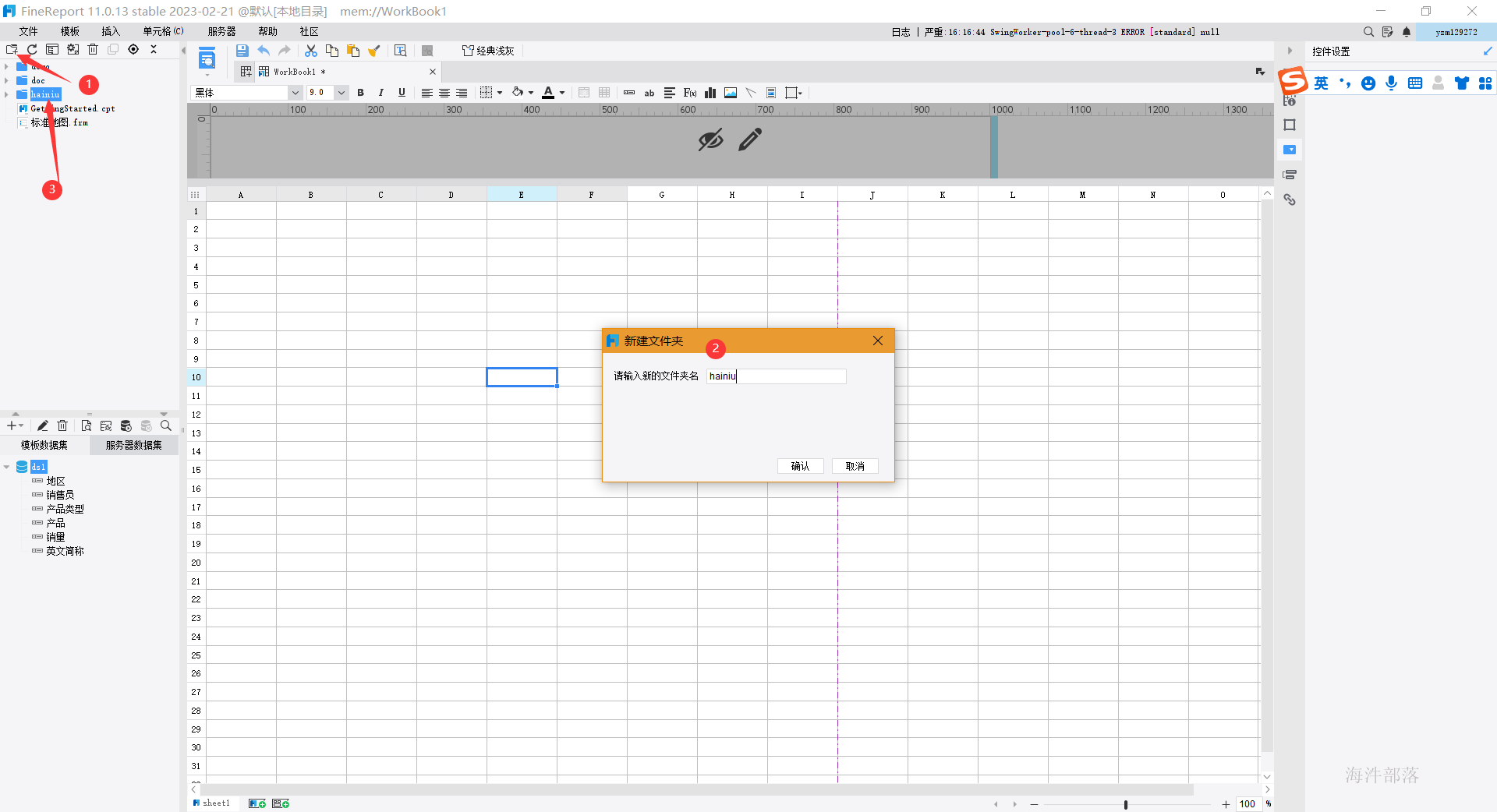
Task: Insert a chart using the bar chart icon
Action: pyautogui.click(x=710, y=93)
